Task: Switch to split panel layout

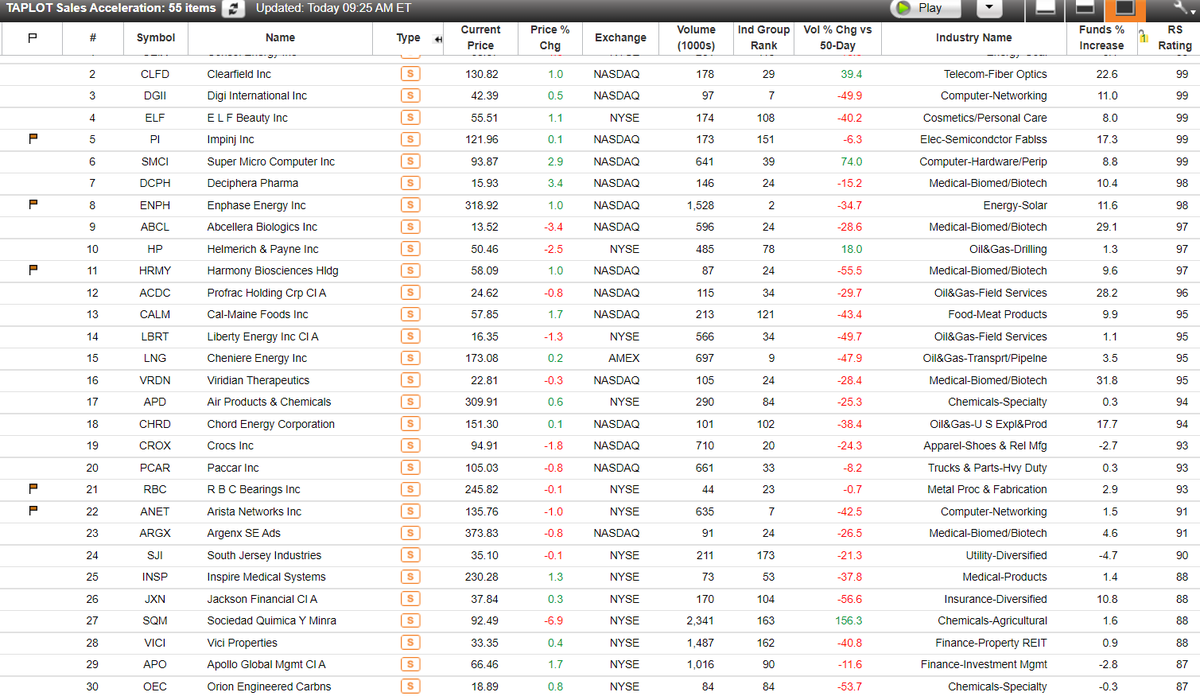Action: tap(1084, 8)
